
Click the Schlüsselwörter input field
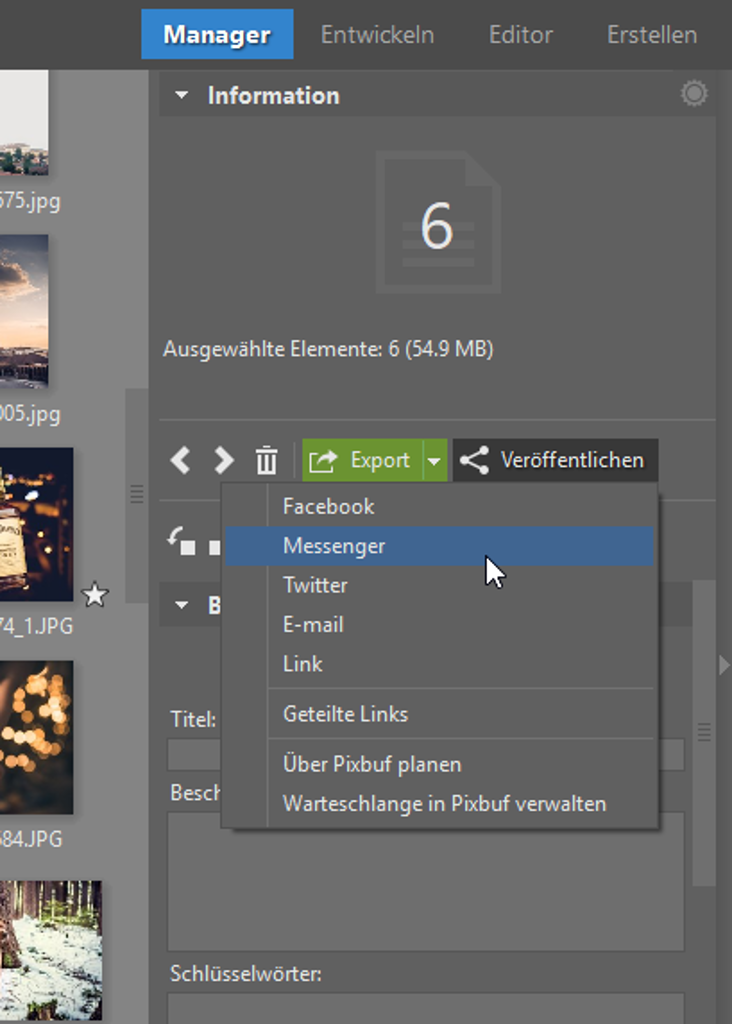425,1008
